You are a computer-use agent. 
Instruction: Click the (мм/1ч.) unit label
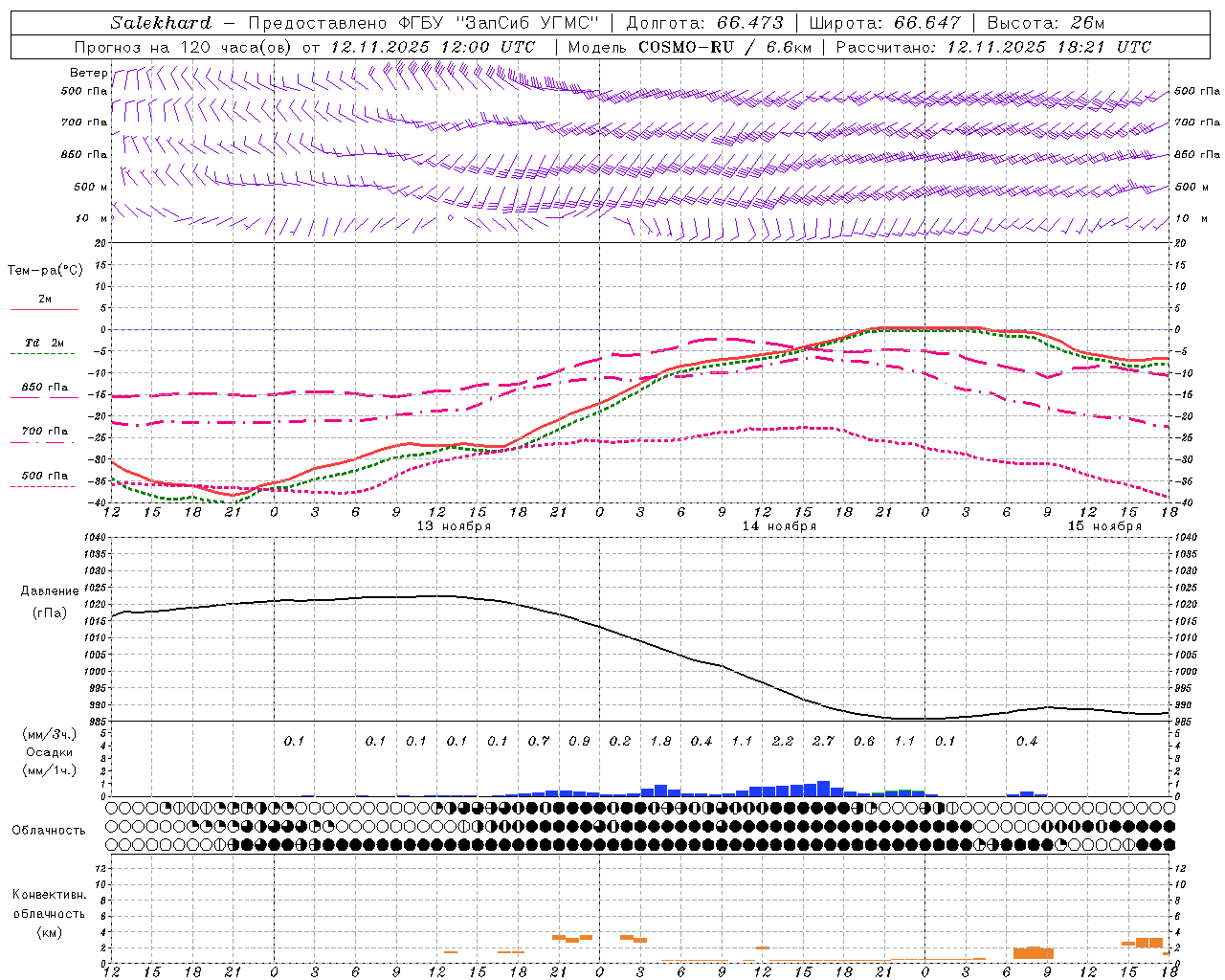[x=49, y=770]
